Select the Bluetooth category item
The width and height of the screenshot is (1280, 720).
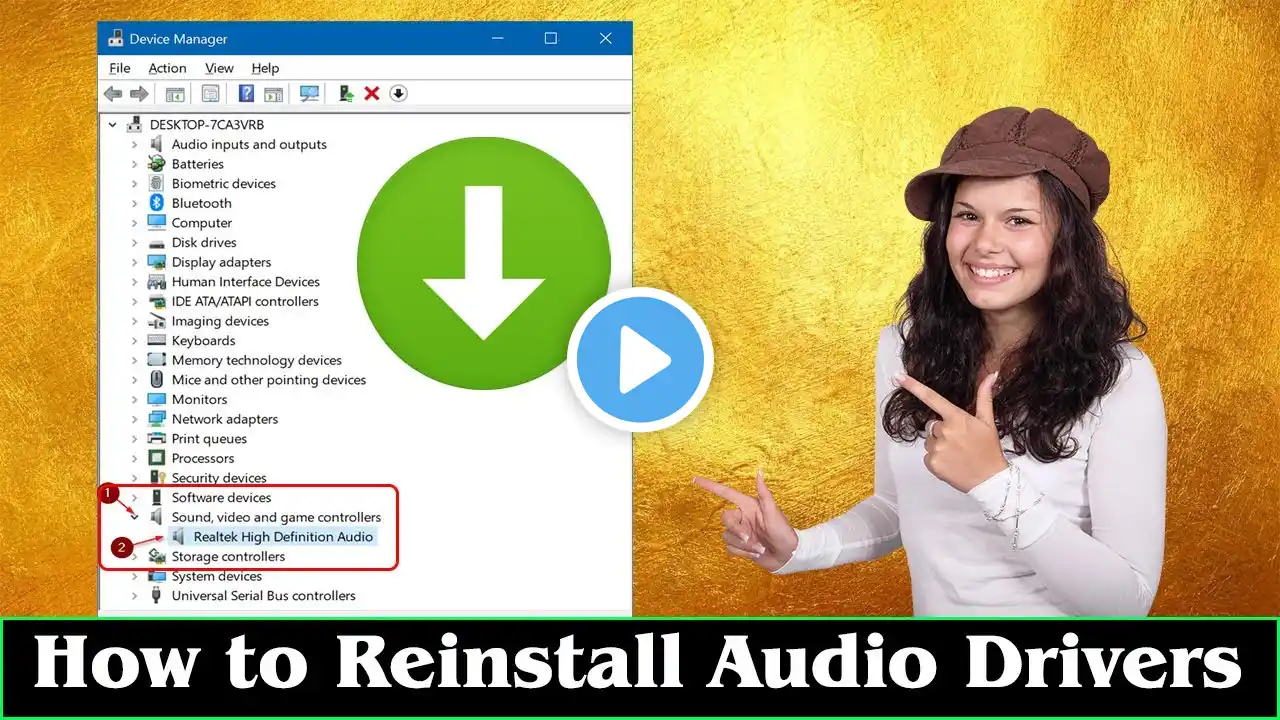click(x=201, y=203)
